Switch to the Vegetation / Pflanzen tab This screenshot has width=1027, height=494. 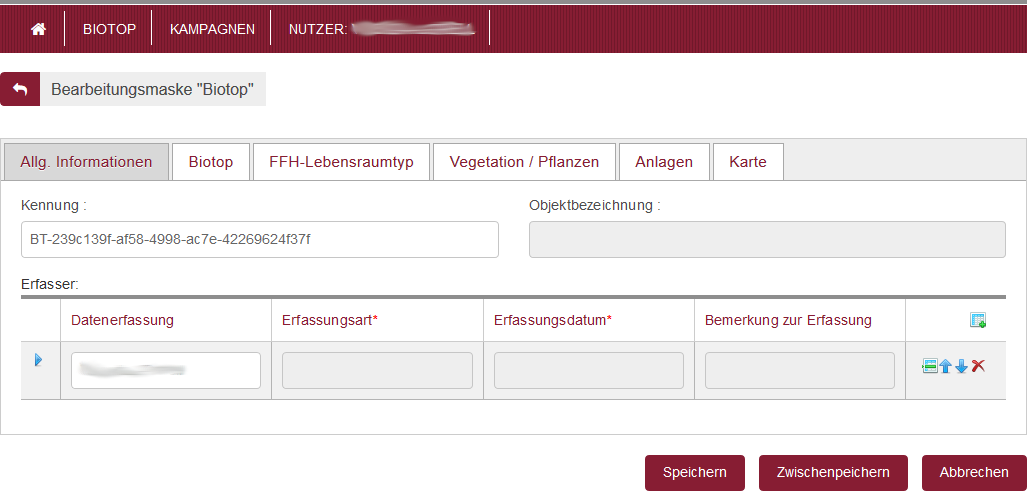pyautogui.click(x=524, y=162)
